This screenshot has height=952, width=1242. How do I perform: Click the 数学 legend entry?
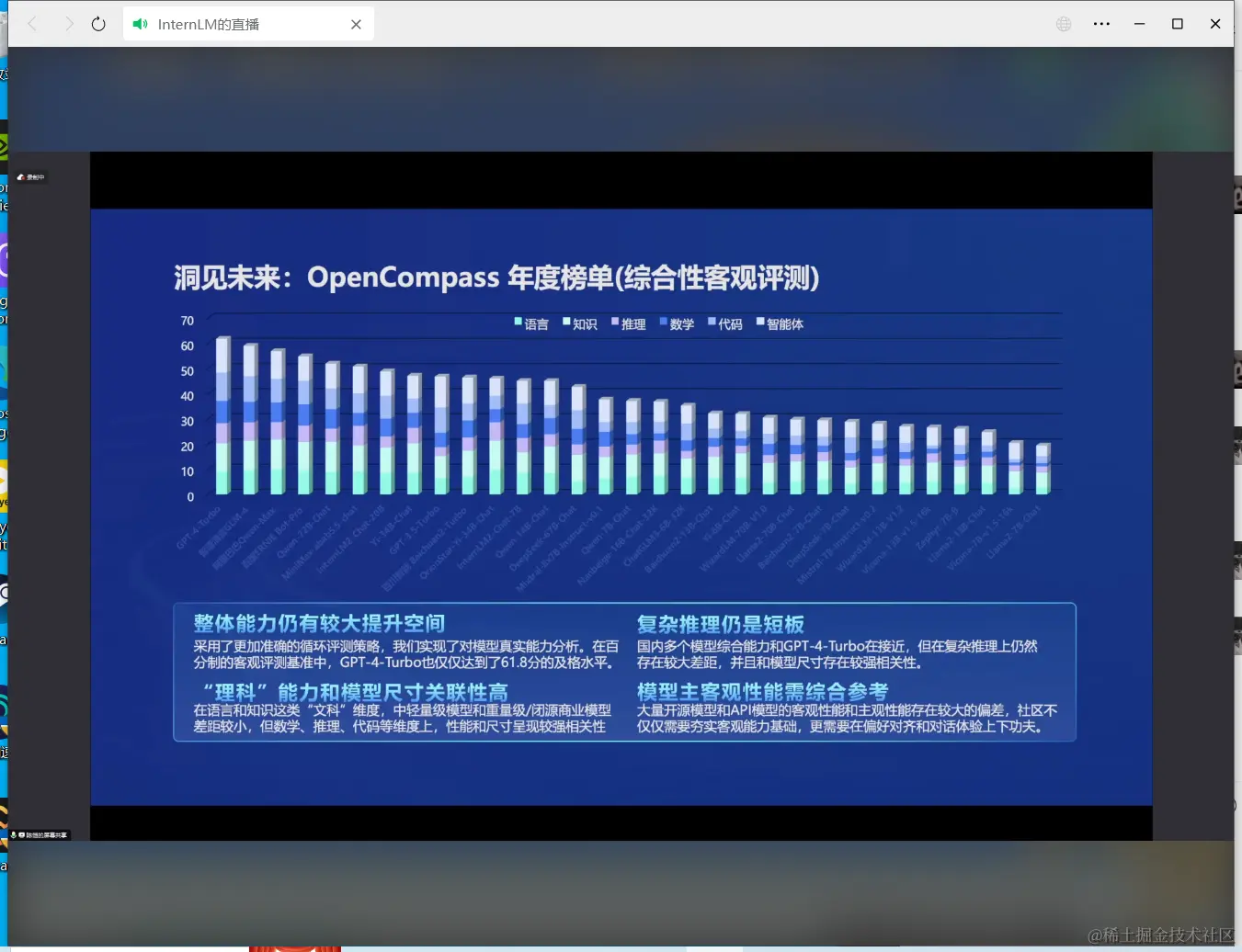coord(677,323)
